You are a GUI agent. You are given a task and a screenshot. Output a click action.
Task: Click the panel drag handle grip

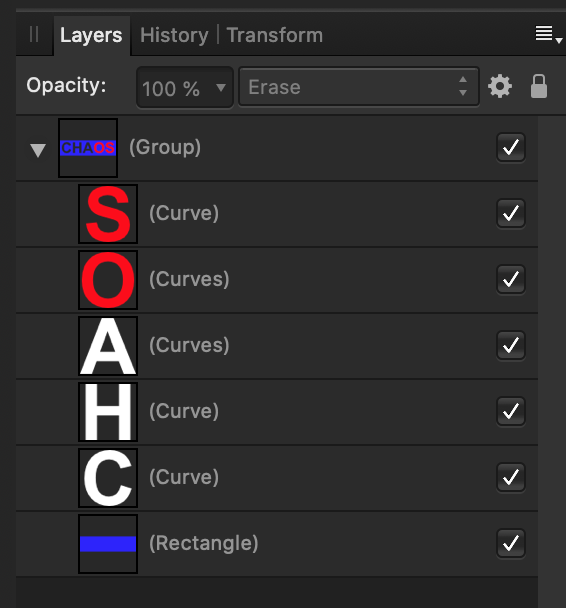(x=34, y=35)
